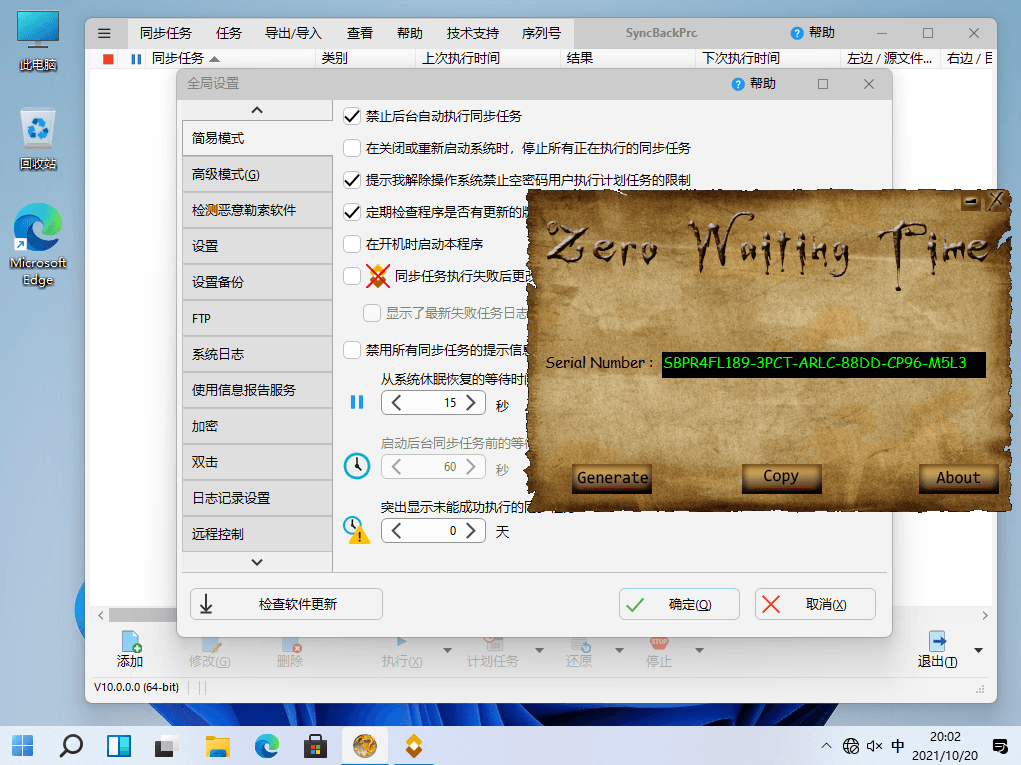1021x765 pixels.
Task: Open the 查看 menu
Action: [x=359, y=33]
